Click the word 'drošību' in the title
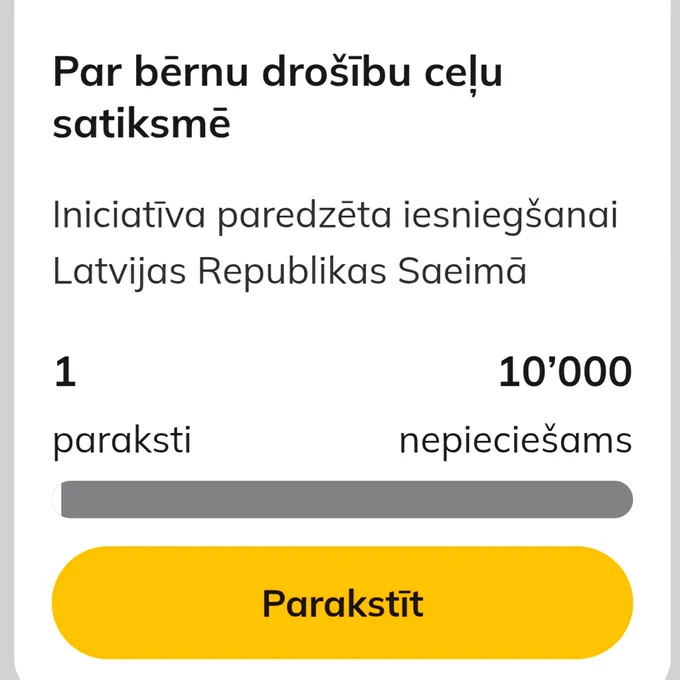 337,72
